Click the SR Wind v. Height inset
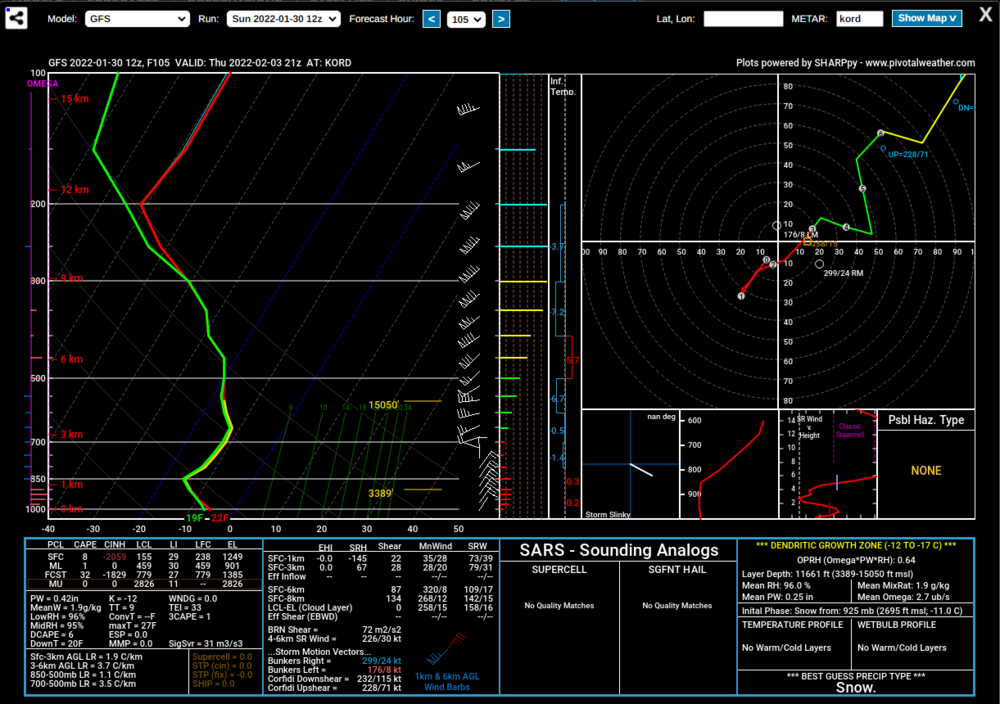This screenshot has width=1000, height=704. (828, 464)
